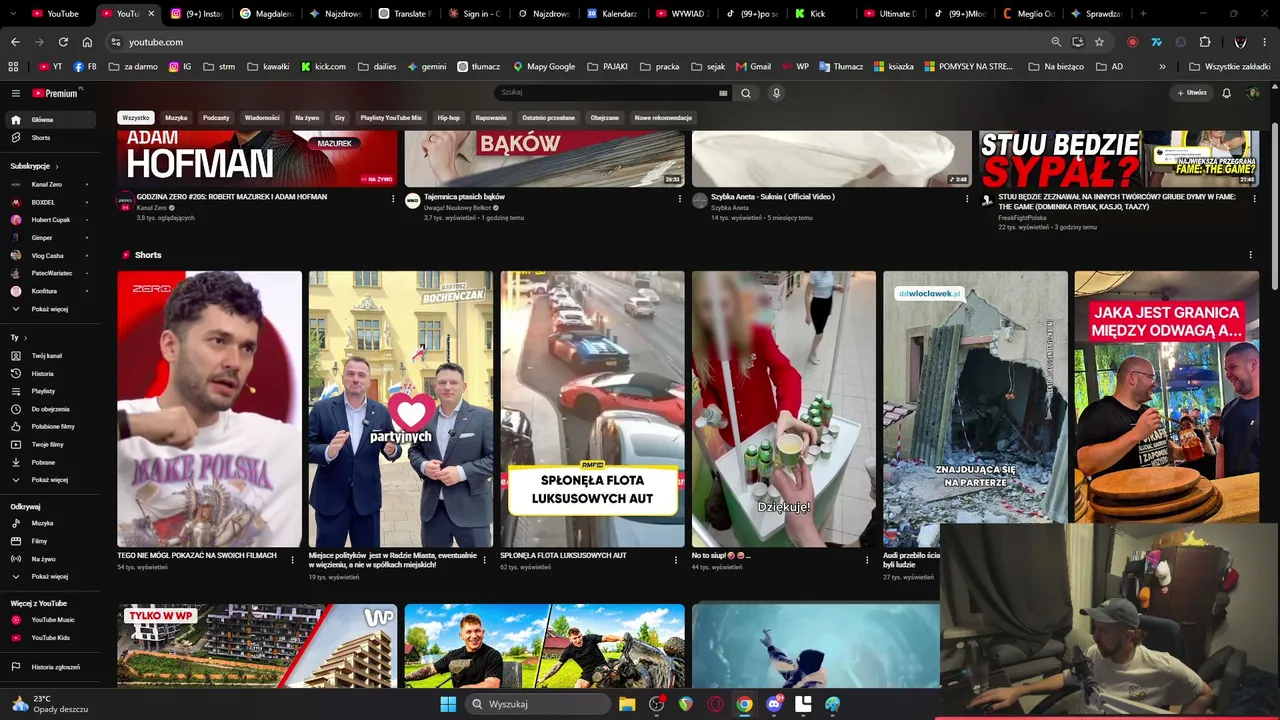Open Twój kanał in sidebar
This screenshot has width=1280, height=720.
[x=48, y=355]
